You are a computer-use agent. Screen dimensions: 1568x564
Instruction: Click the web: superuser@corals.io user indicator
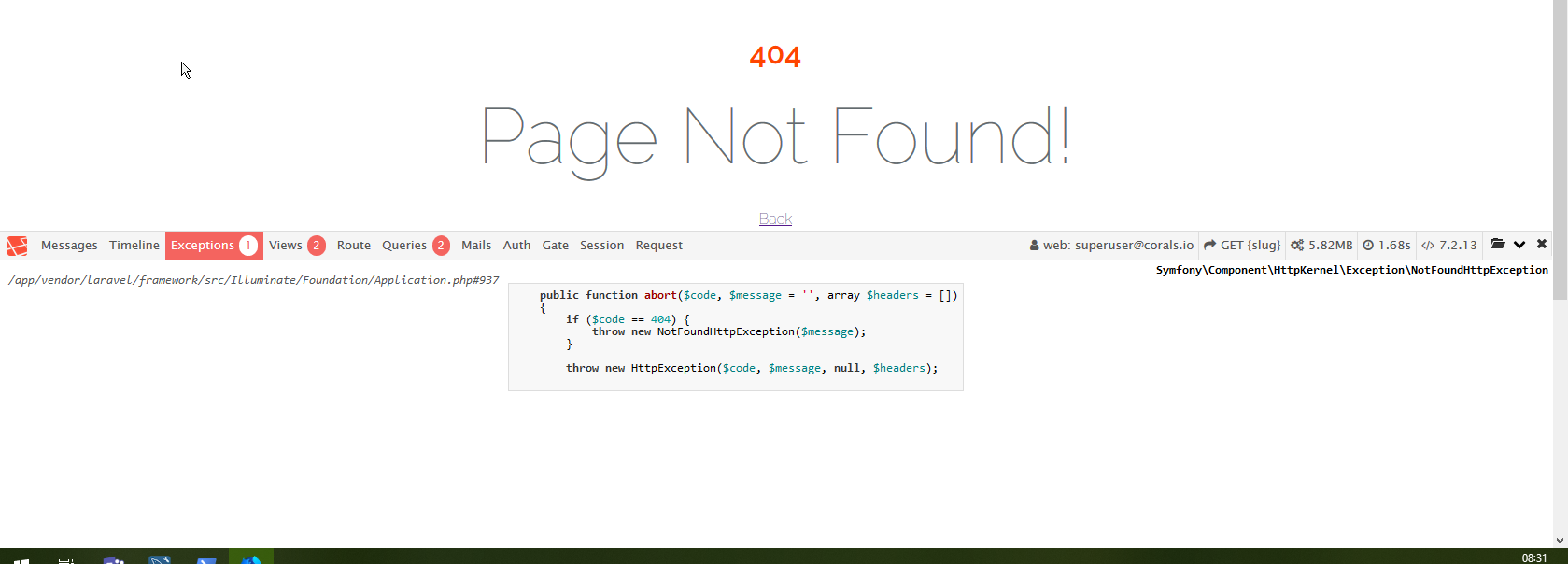(x=1111, y=246)
